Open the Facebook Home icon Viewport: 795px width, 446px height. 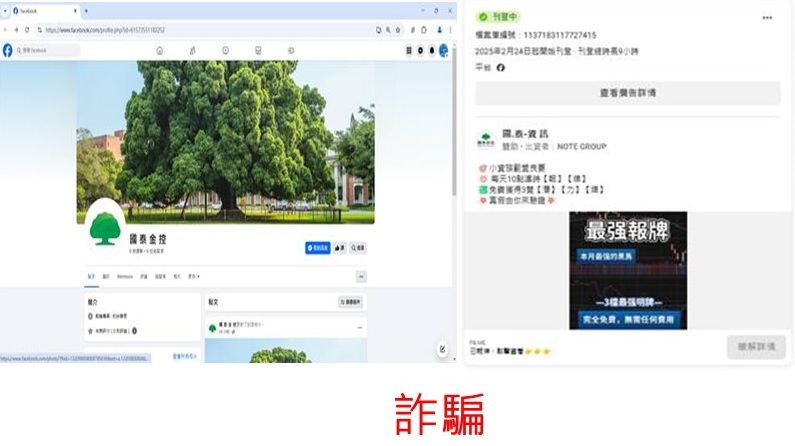[160, 51]
